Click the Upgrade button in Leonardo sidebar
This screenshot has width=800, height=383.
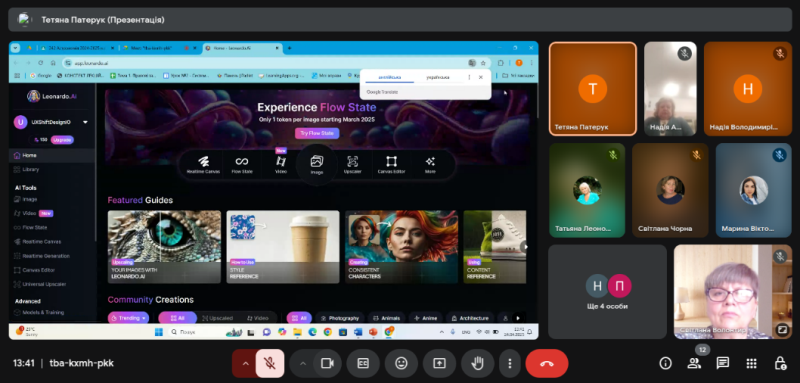click(x=62, y=140)
